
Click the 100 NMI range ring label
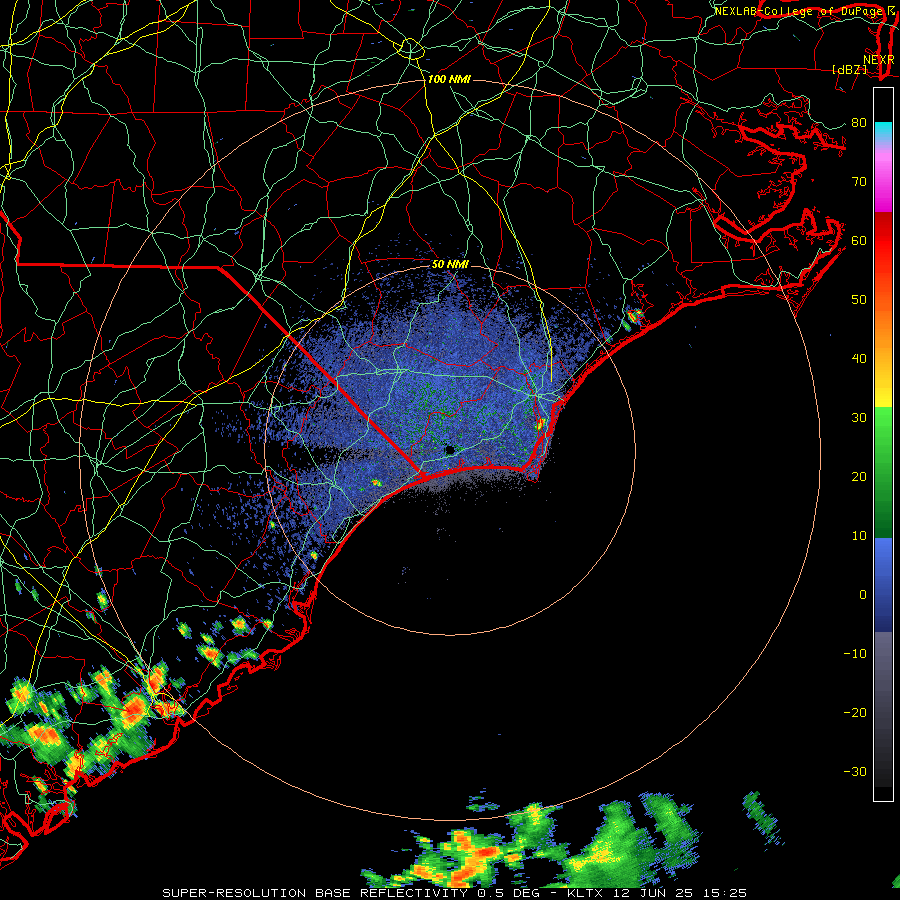[449, 79]
